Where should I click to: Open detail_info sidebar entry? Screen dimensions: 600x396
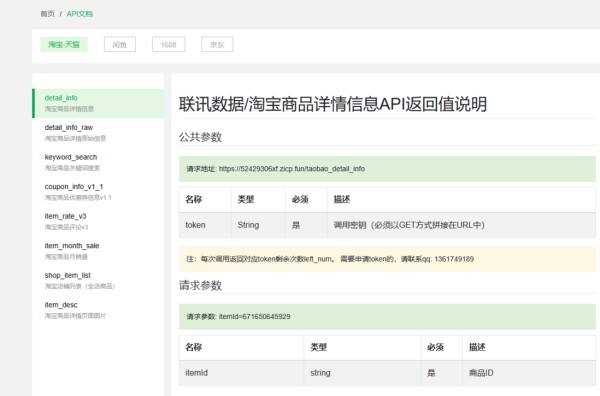click(98, 103)
